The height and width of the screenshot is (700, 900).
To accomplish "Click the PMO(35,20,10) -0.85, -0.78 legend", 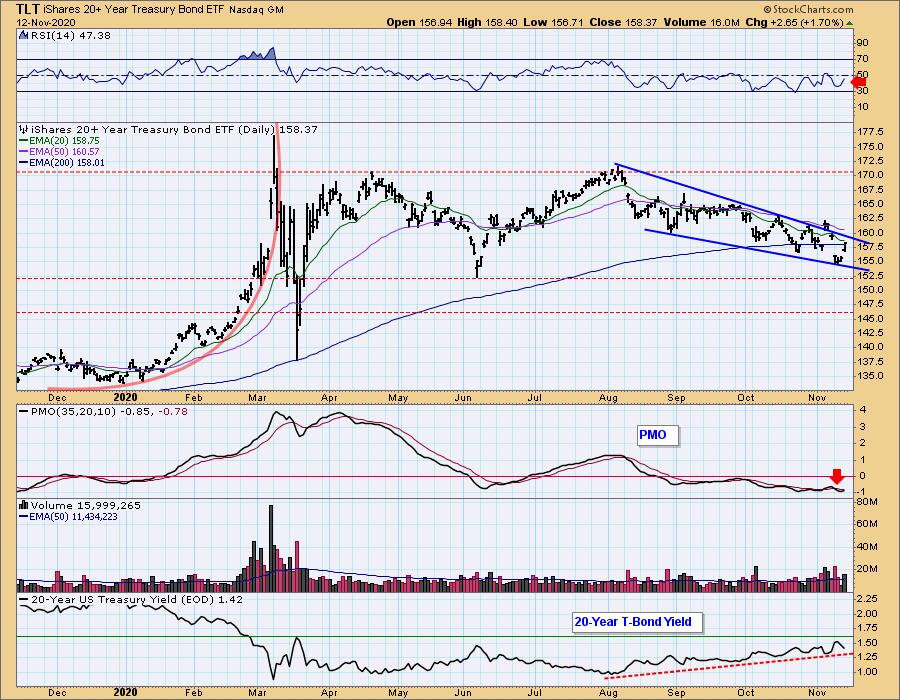I will click(109, 411).
